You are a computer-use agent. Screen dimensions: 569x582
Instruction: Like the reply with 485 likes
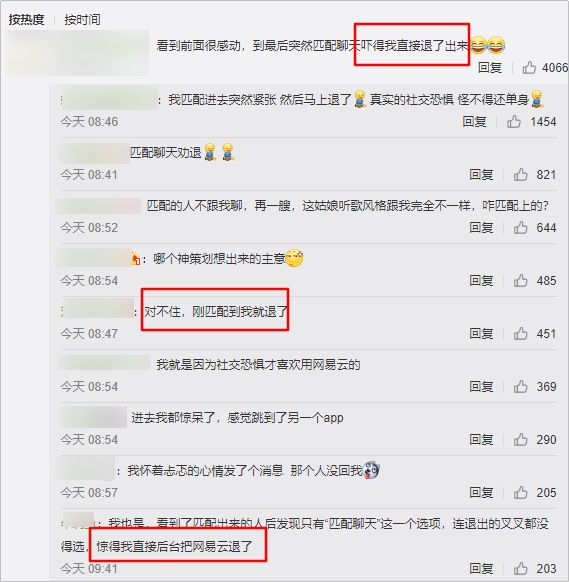coord(520,281)
